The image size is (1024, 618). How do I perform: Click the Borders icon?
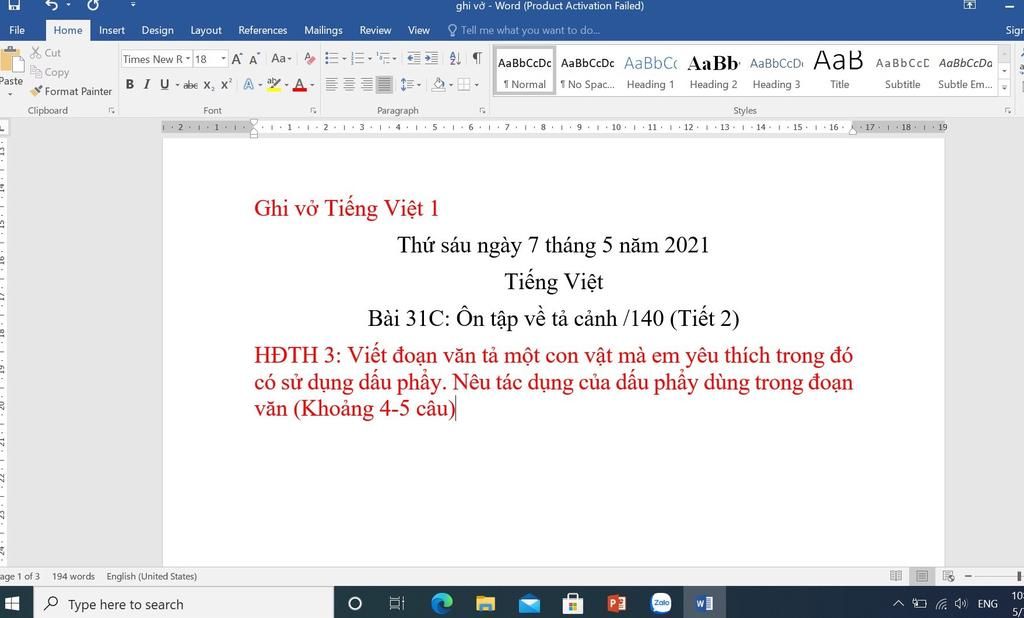pyautogui.click(x=464, y=84)
